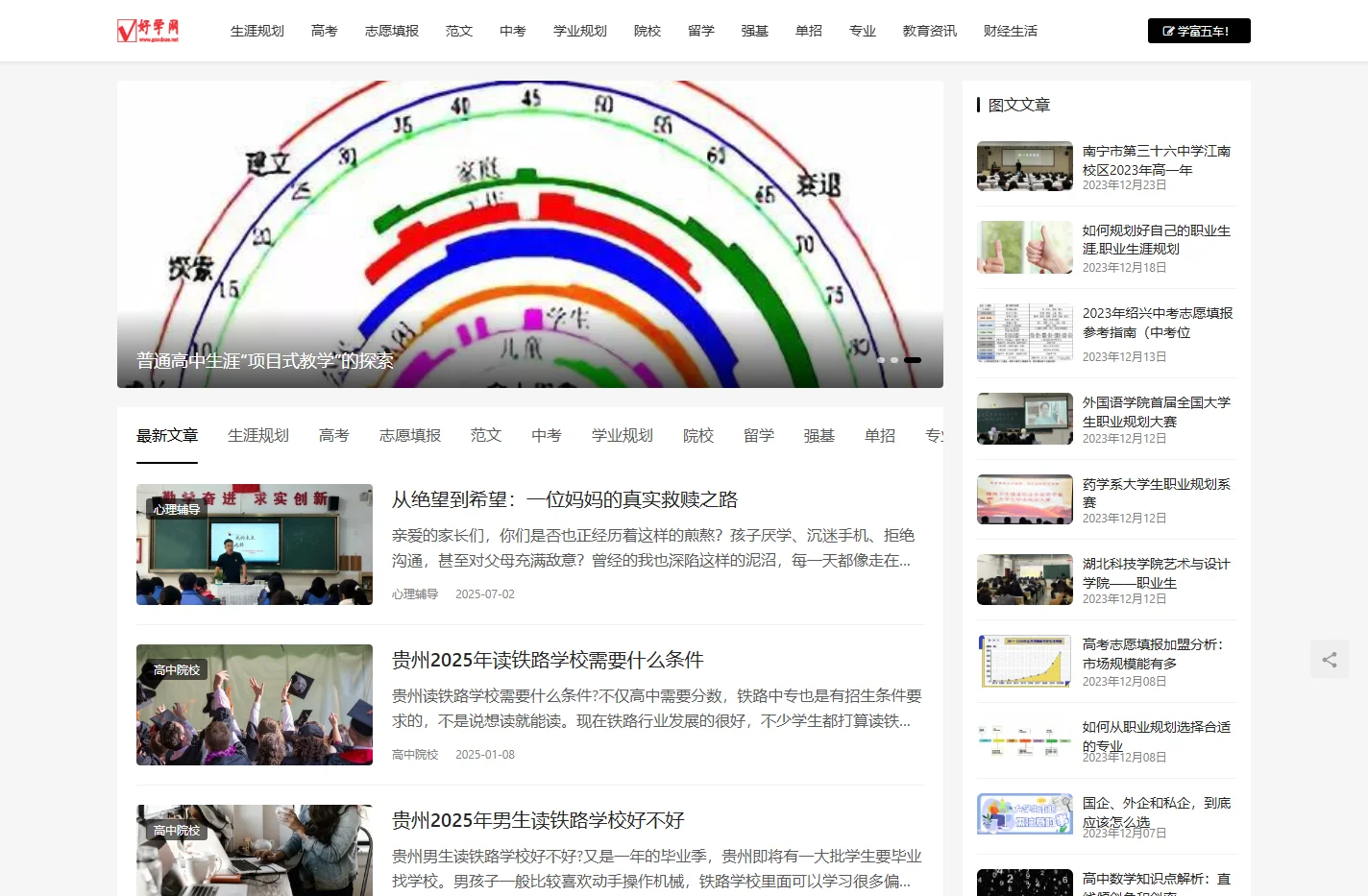The width and height of the screenshot is (1368, 896).
Task: Switch to 生涯规划 article tab
Action: (258, 435)
